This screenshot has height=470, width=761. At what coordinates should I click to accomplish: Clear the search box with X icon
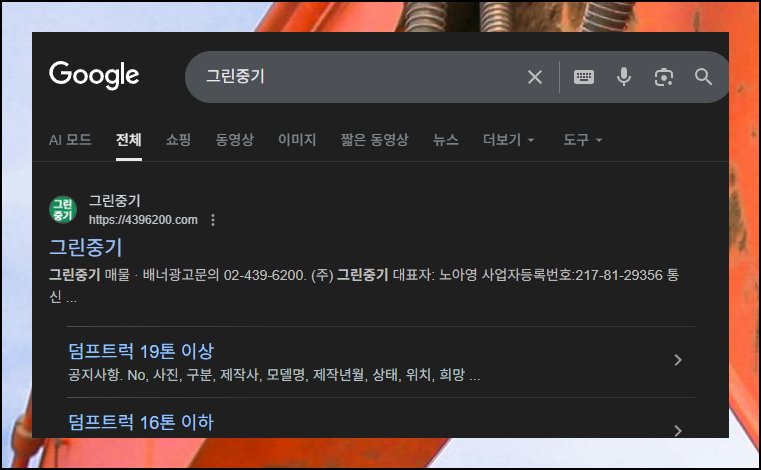click(x=535, y=77)
